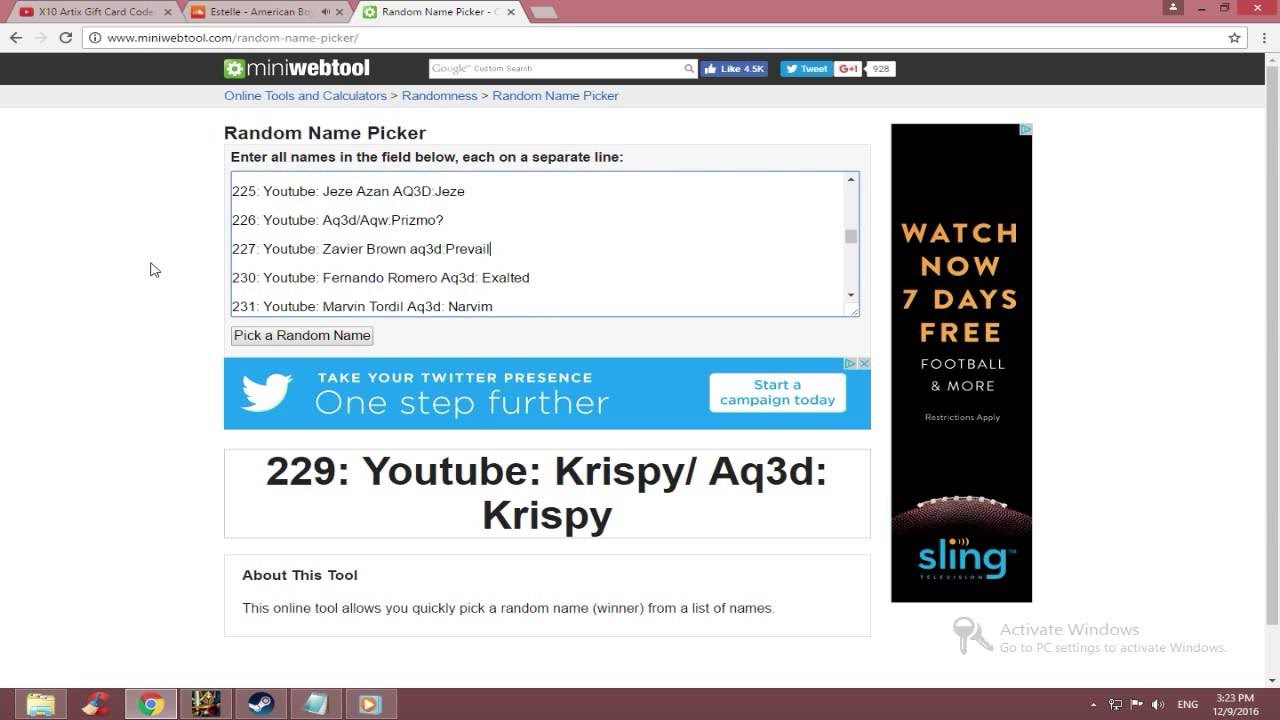Open CCleaner from the taskbar
This screenshot has height=720, width=1280.
(96, 704)
